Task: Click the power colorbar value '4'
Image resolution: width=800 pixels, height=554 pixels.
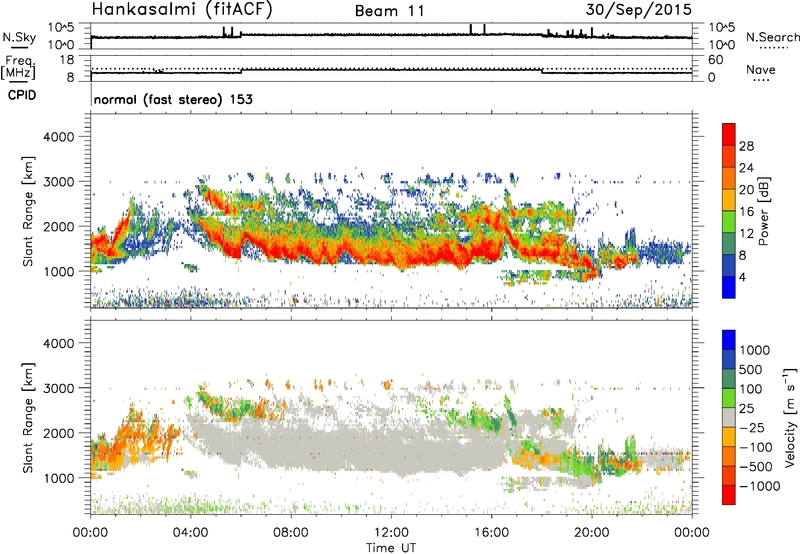Action: (x=742, y=277)
